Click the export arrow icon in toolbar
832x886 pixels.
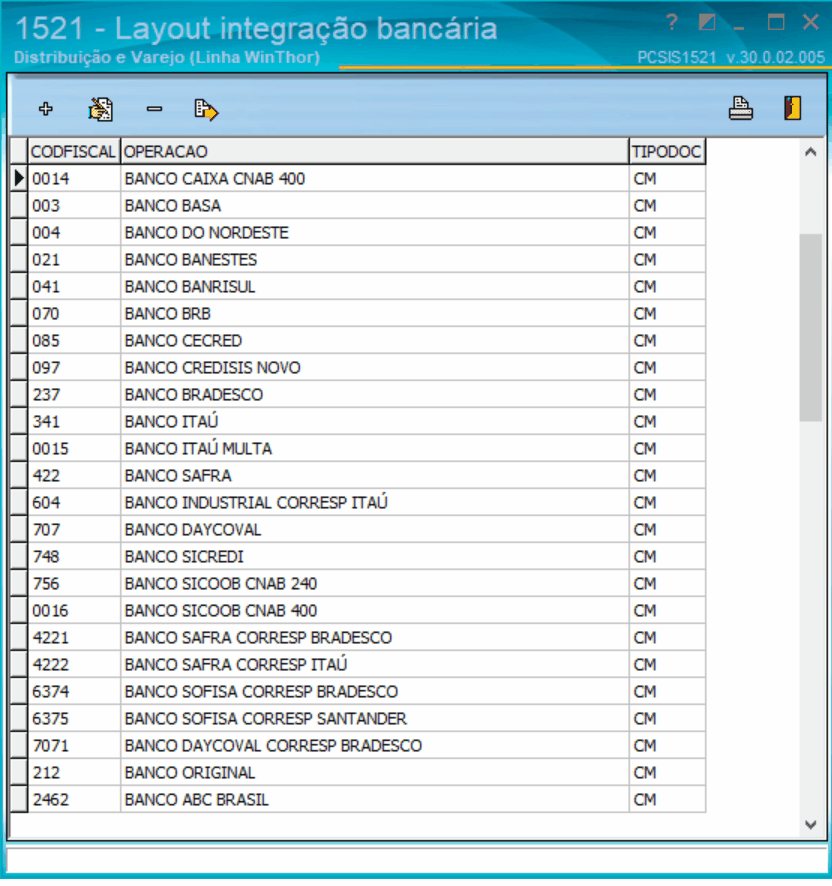point(206,110)
